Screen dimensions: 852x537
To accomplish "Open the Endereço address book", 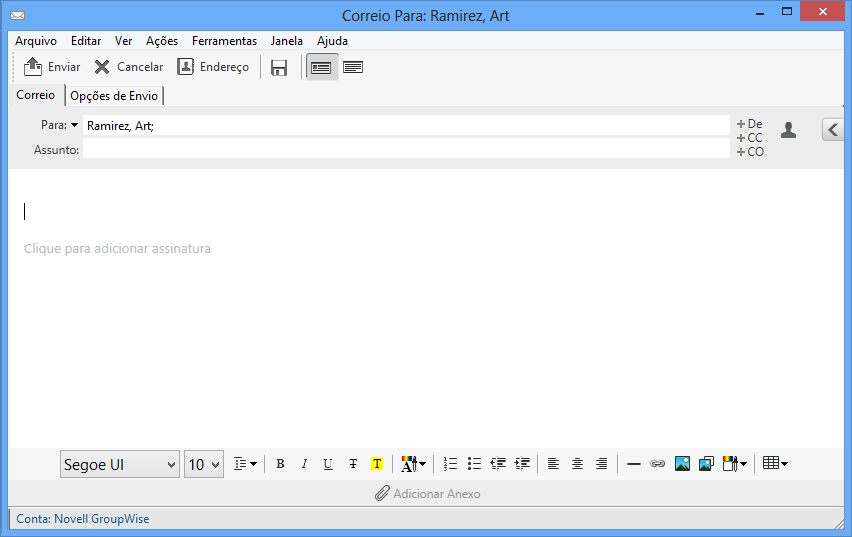I will (213, 67).
